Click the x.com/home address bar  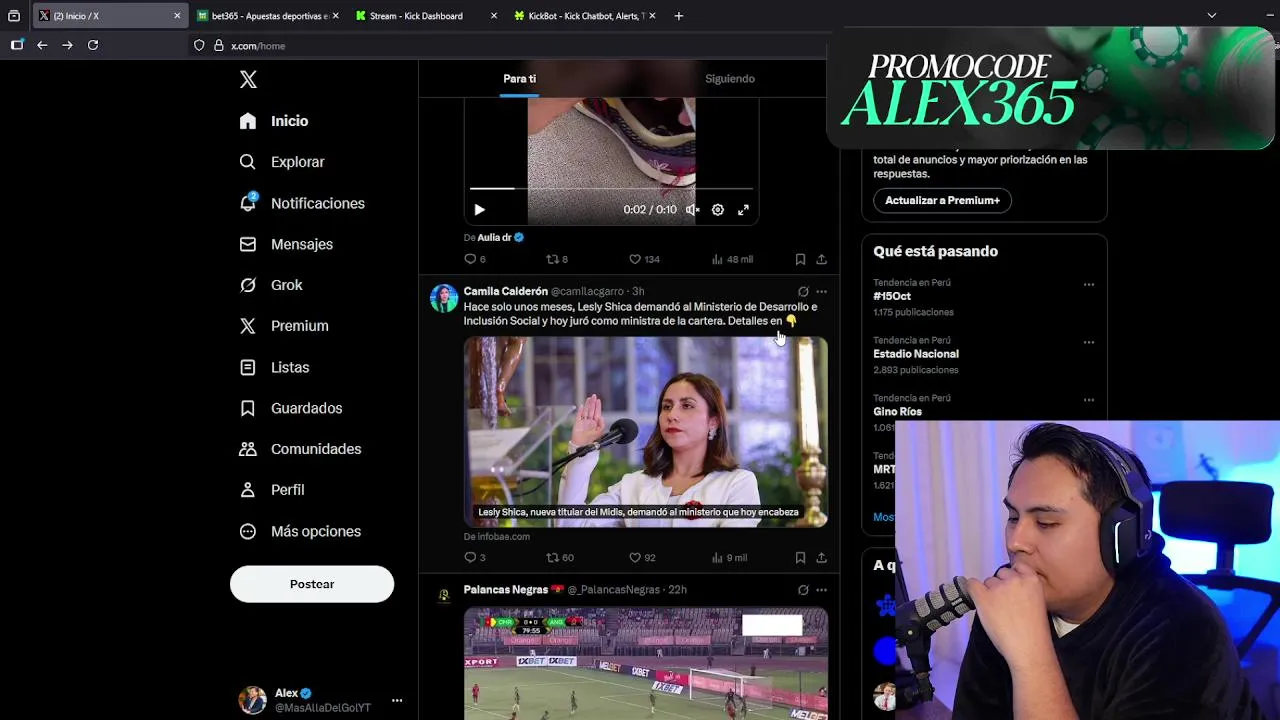click(x=510, y=45)
